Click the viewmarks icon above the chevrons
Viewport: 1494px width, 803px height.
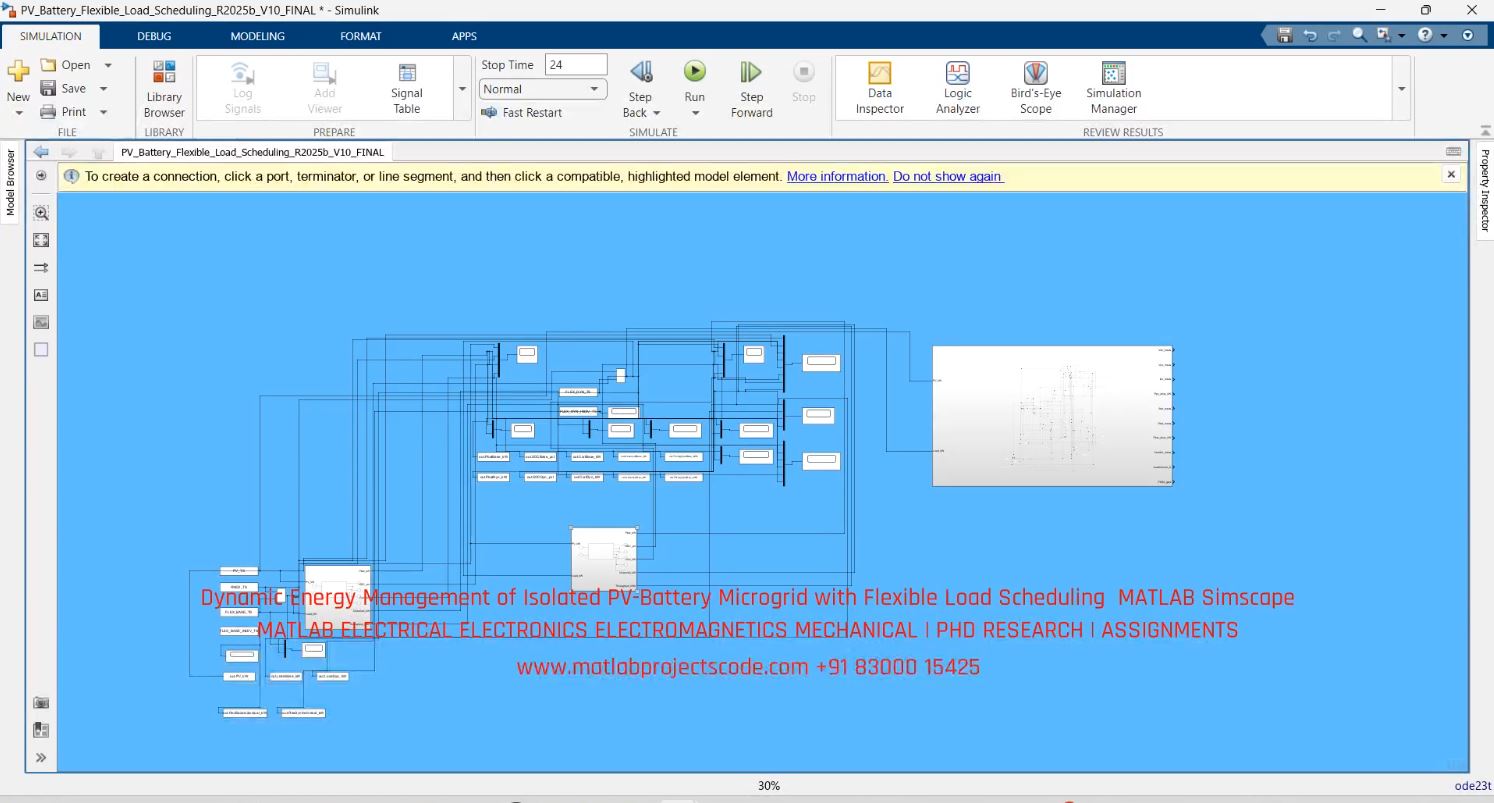[41, 730]
